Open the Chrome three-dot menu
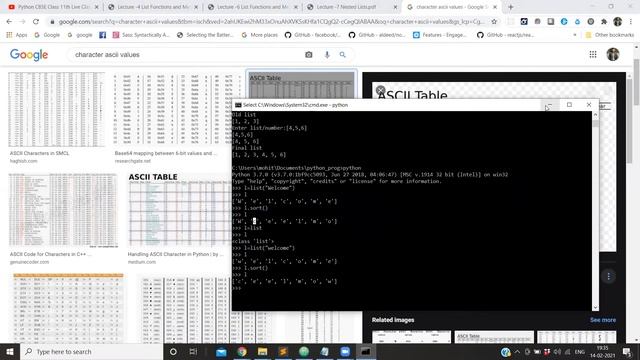Image resolution: width=640 pixels, height=360 pixels. click(631, 22)
